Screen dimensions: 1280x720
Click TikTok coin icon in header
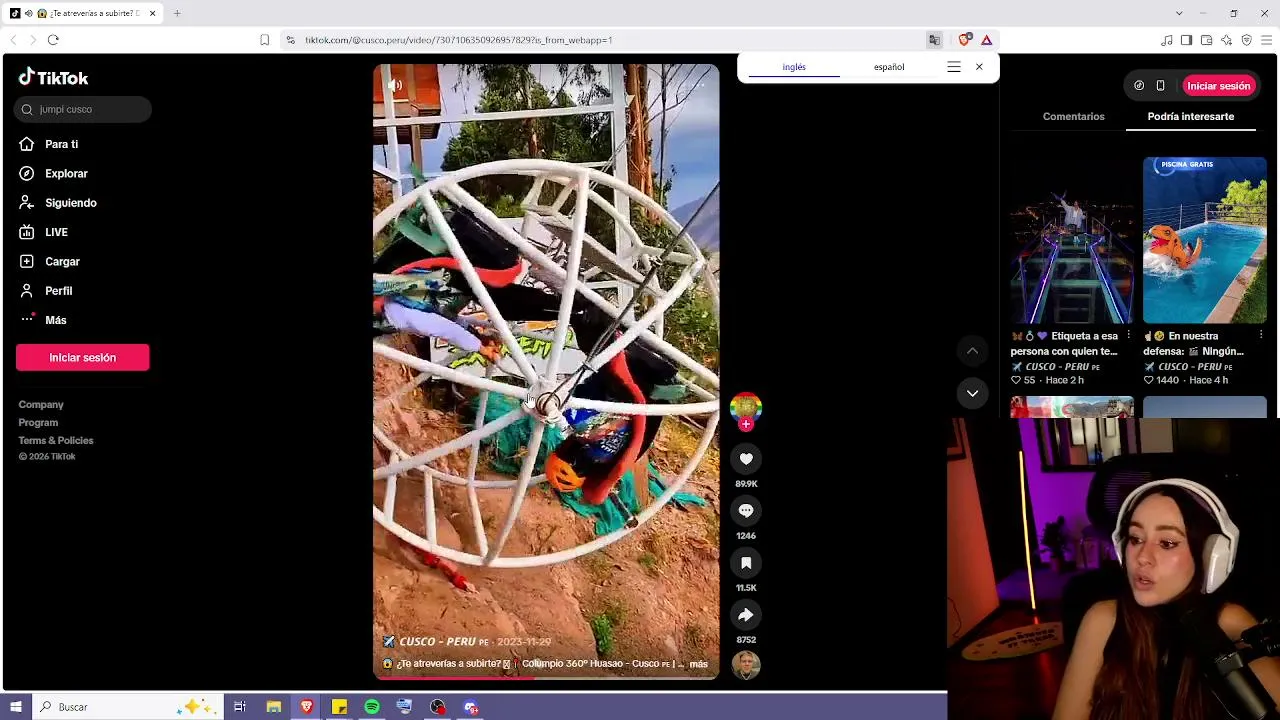1139,86
